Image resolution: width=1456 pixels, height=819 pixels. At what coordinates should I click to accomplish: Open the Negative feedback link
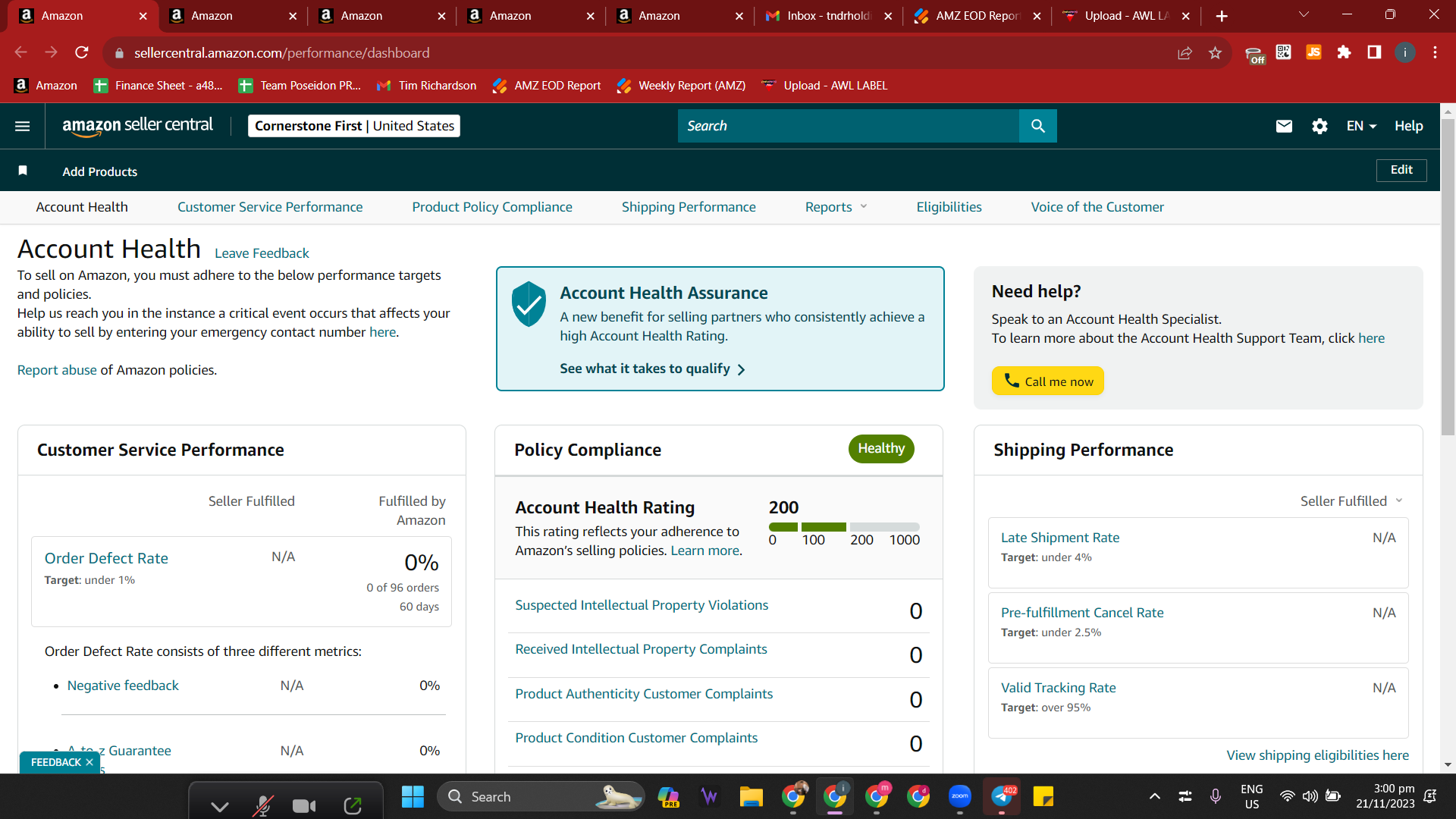pyautogui.click(x=123, y=686)
